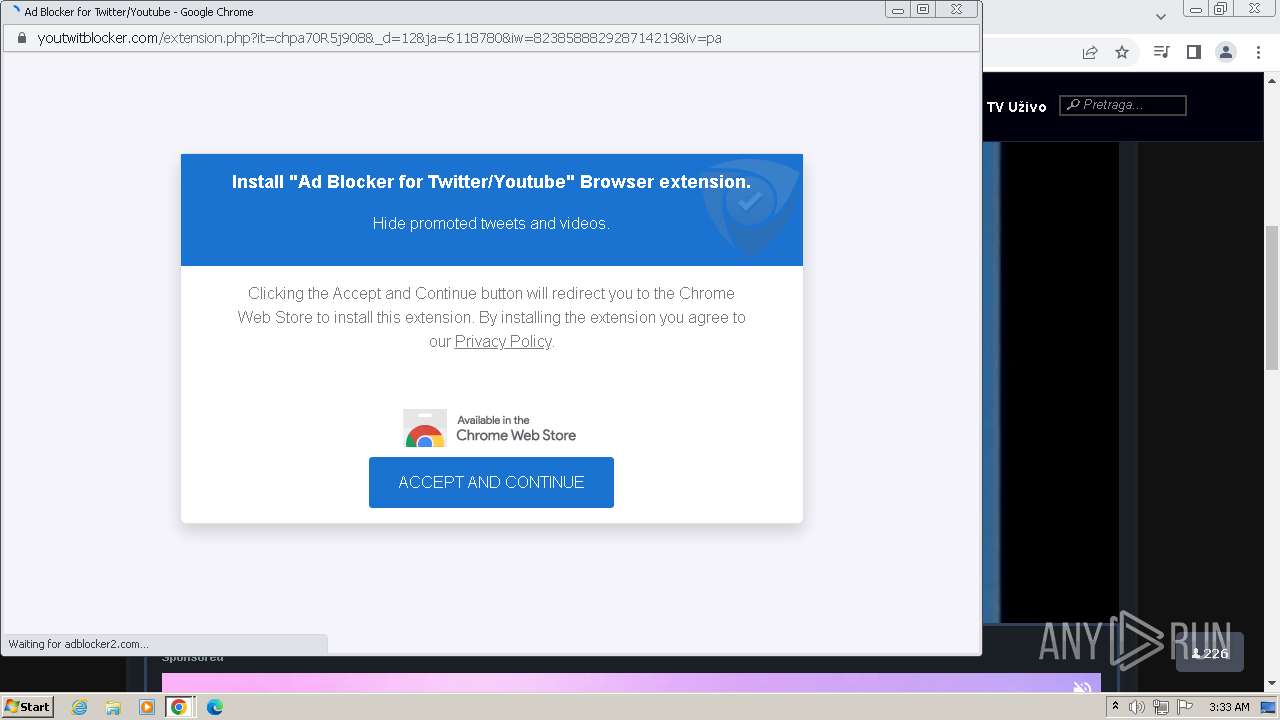Minimize the Ad Blocker popup window
This screenshot has height=720, width=1280.
coord(898,10)
